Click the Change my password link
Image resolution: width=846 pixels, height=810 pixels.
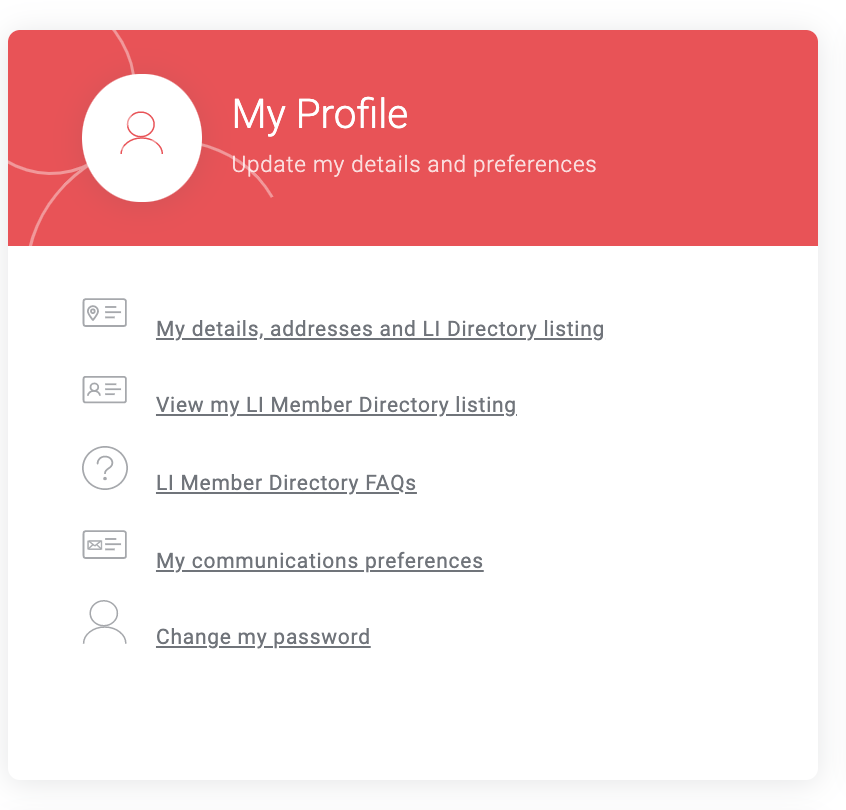pyautogui.click(x=263, y=637)
